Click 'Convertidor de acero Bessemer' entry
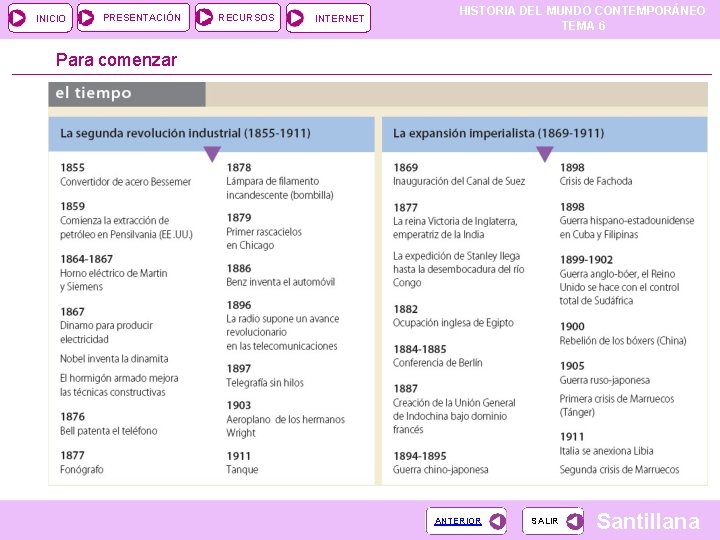The height and width of the screenshot is (540, 720). [x=125, y=181]
